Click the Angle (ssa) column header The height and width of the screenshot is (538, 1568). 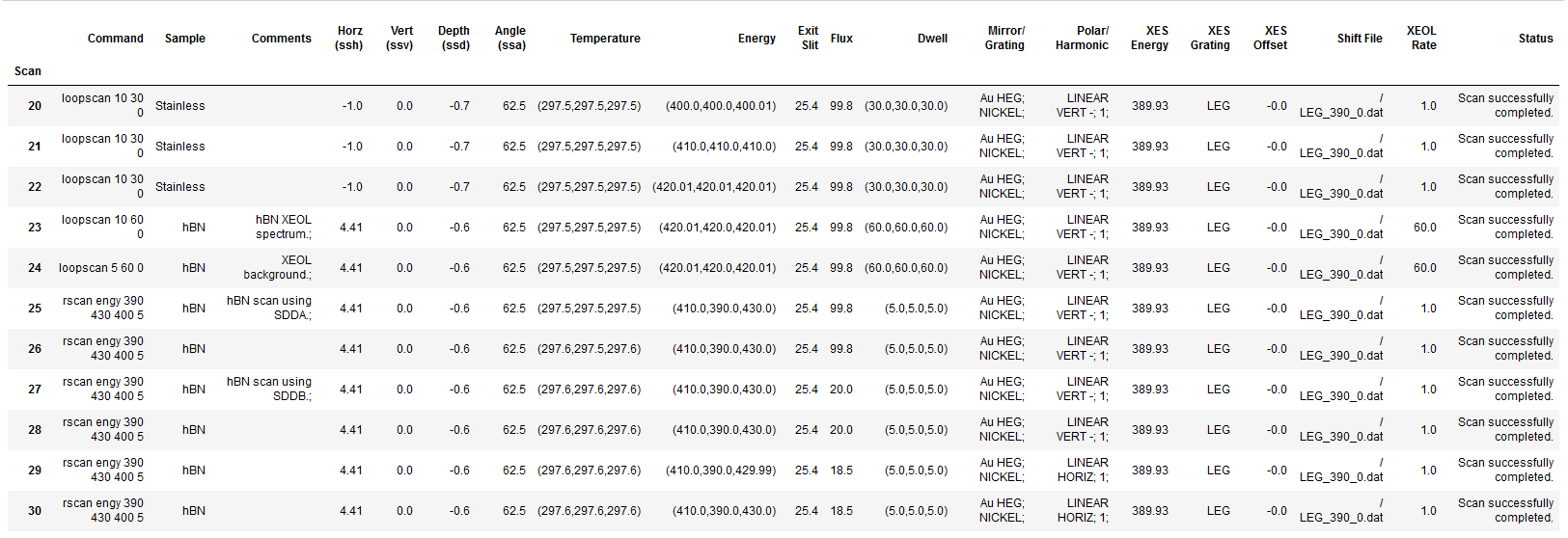click(510, 38)
